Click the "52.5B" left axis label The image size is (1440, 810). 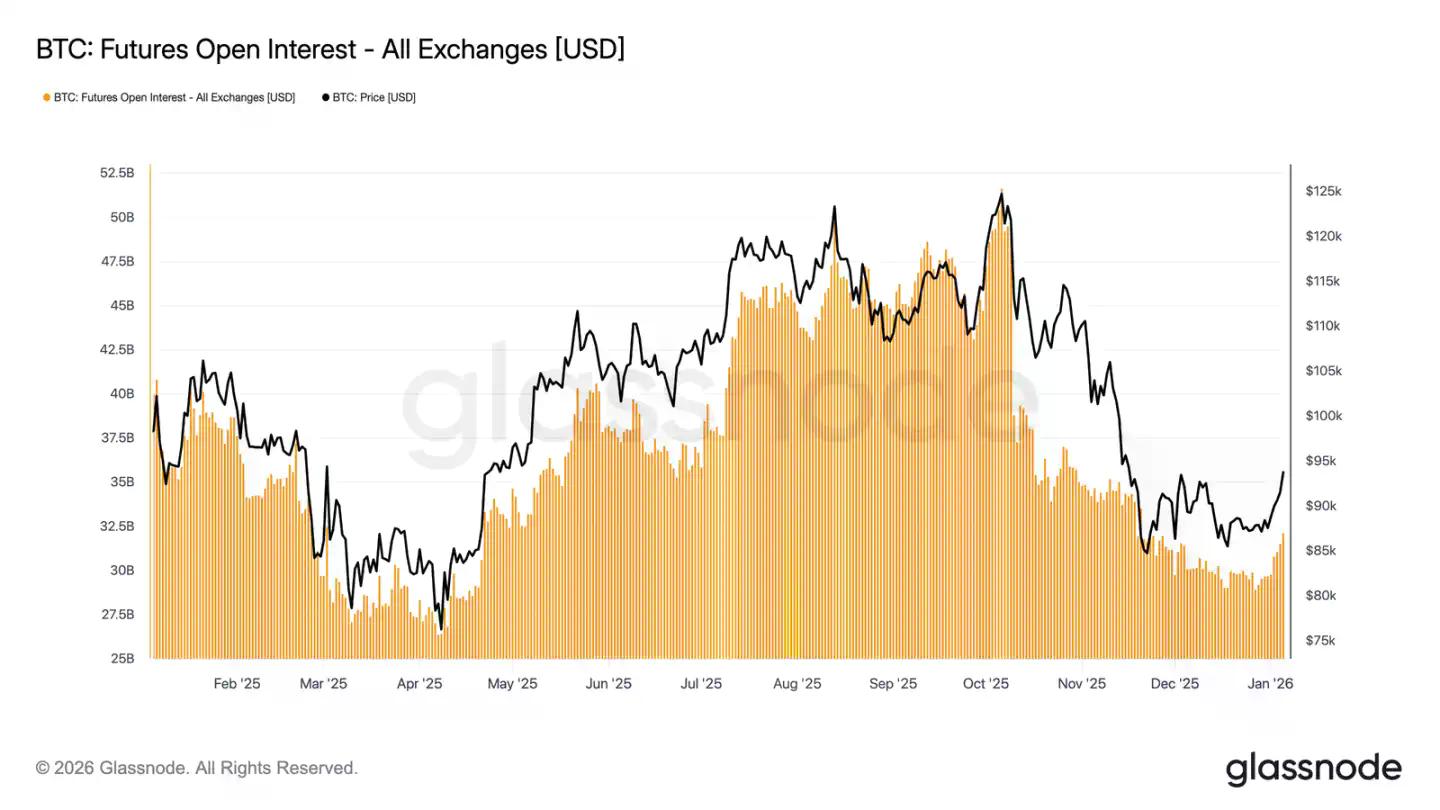click(x=117, y=173)
